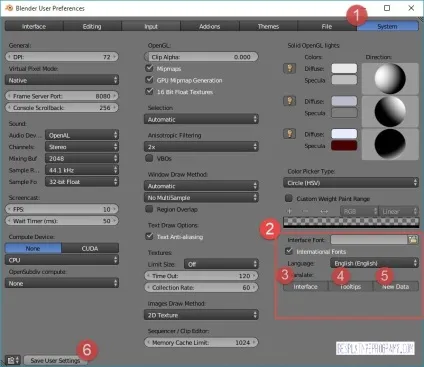Viewport: 424px width, 367px height.
Task: Select the System tab
Action: click(x=387, y=26)
